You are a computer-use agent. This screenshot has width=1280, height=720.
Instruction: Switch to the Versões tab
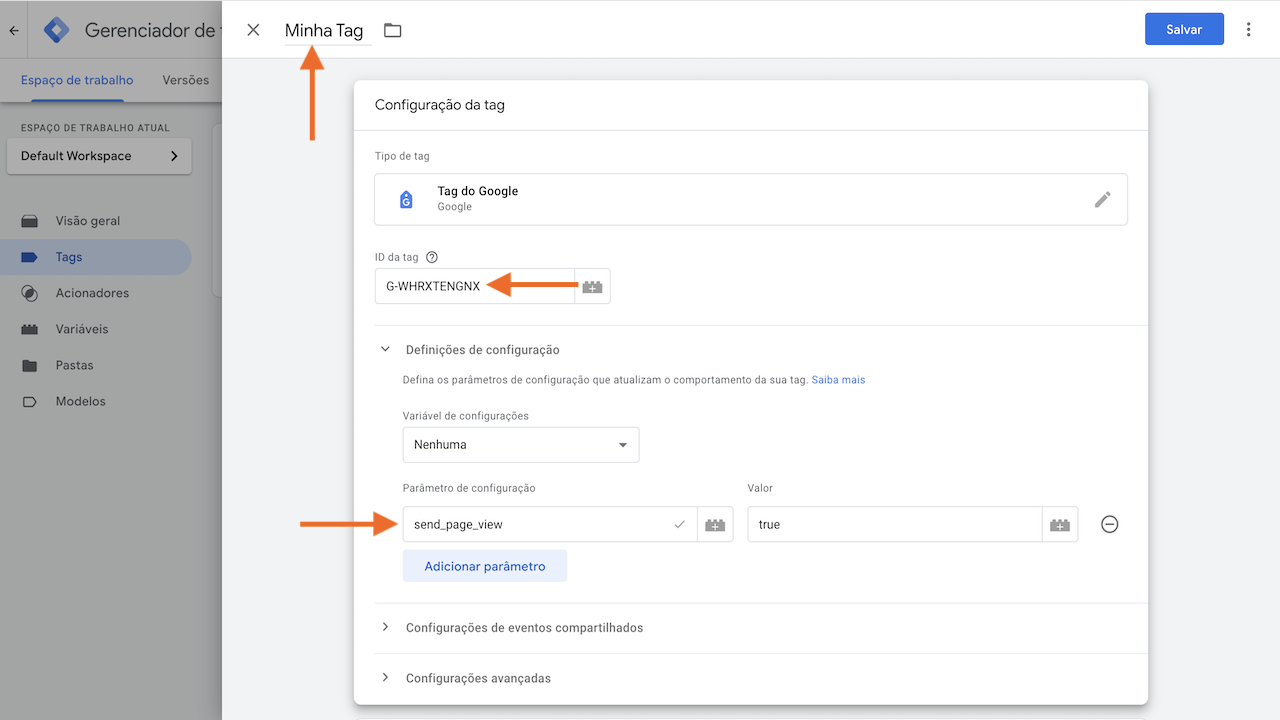pyautogui.click(x=185, y=80)
